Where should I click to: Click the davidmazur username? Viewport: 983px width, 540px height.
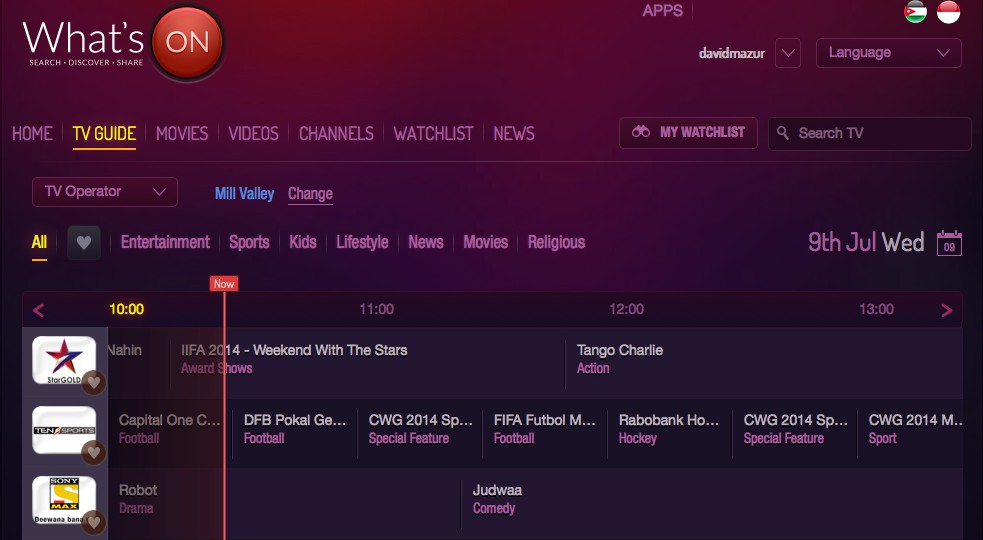[x=732, y=54]
